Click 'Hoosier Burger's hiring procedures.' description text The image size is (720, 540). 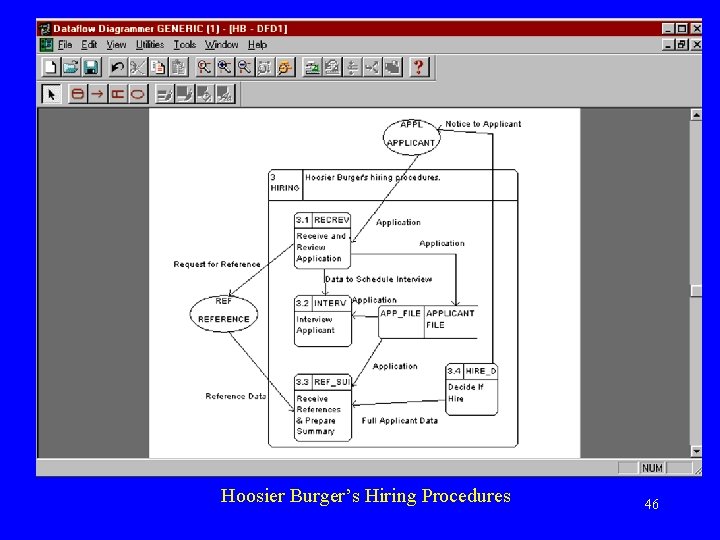tap(372, 177)
